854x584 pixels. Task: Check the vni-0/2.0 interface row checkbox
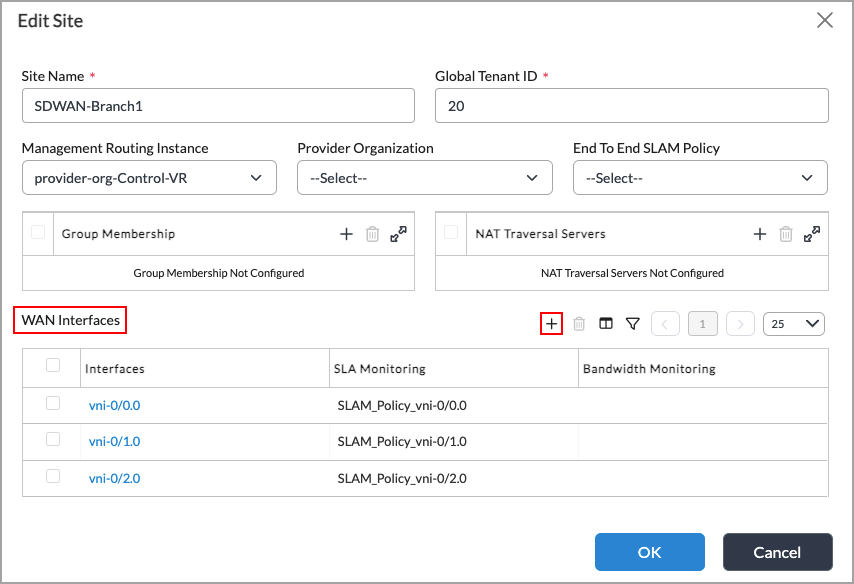53,476
